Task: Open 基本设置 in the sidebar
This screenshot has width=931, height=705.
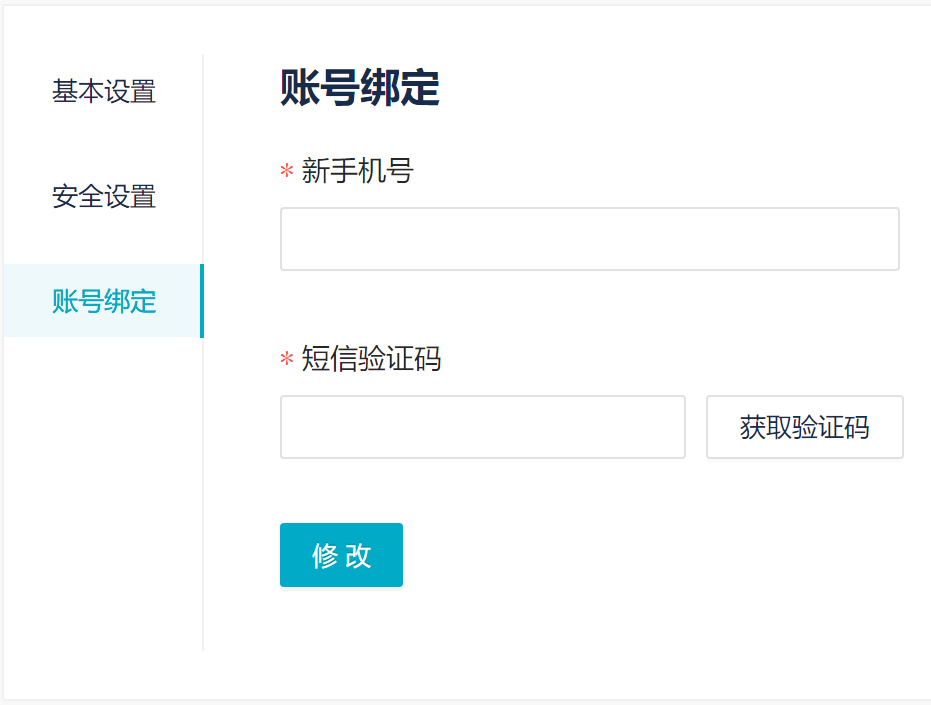Action: [x=104, y=92]
